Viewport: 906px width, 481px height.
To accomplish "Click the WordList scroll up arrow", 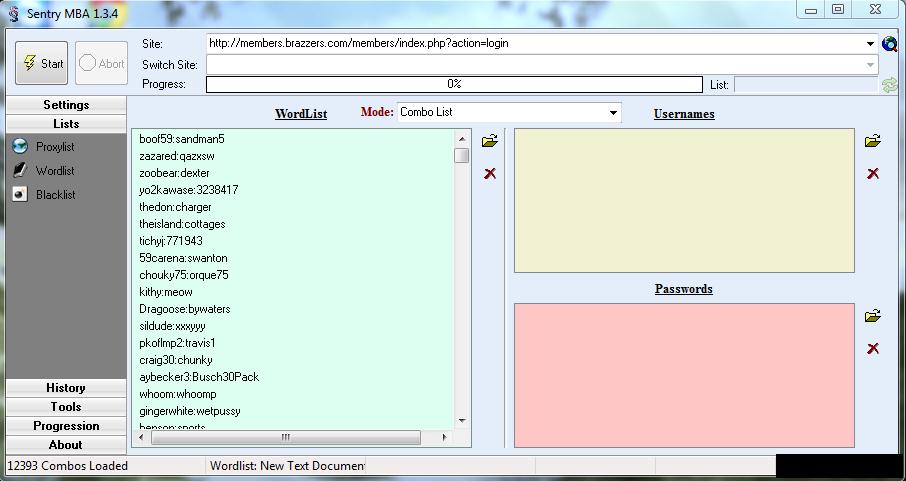I will click(462, 139).
